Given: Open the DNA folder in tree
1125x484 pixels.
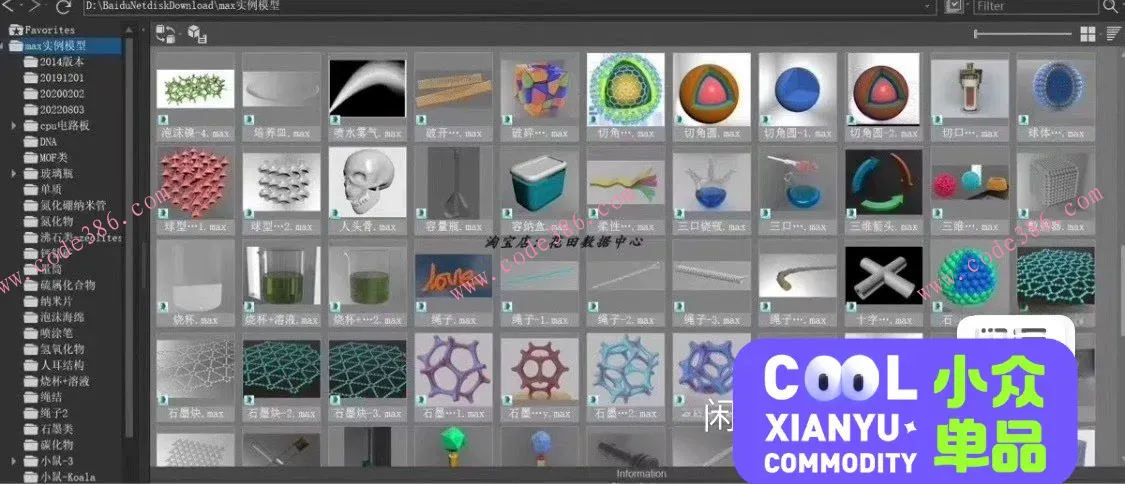Looking at the screenshot, I should pyautogui.click(x=49, y=141).
